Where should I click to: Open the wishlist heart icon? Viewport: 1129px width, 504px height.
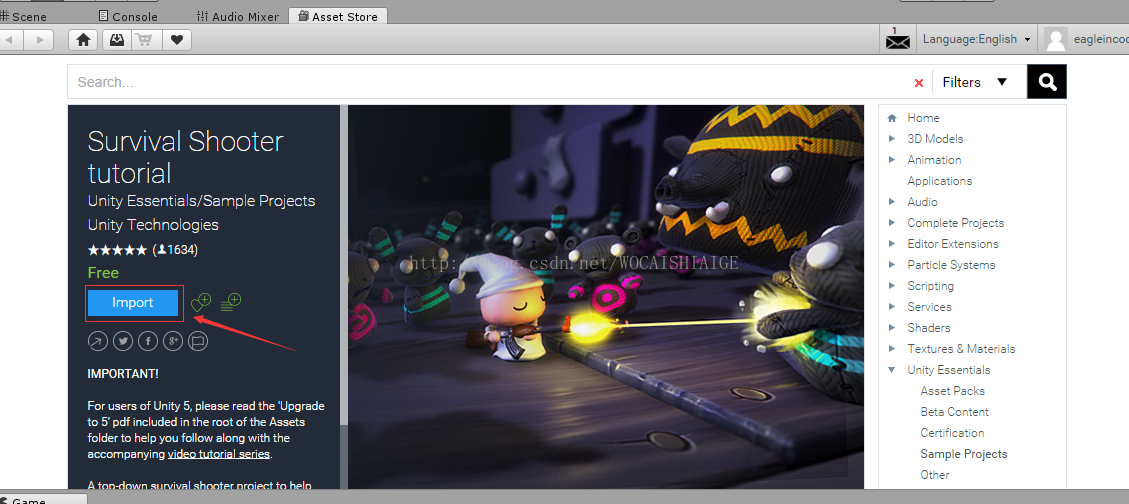(176, 40)
